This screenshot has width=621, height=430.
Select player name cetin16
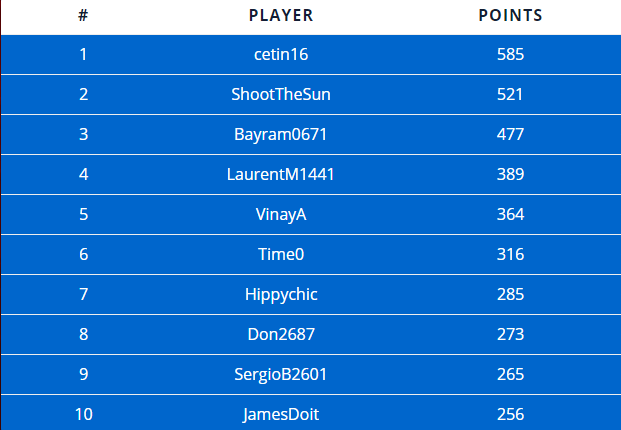(x=281, y=54)
